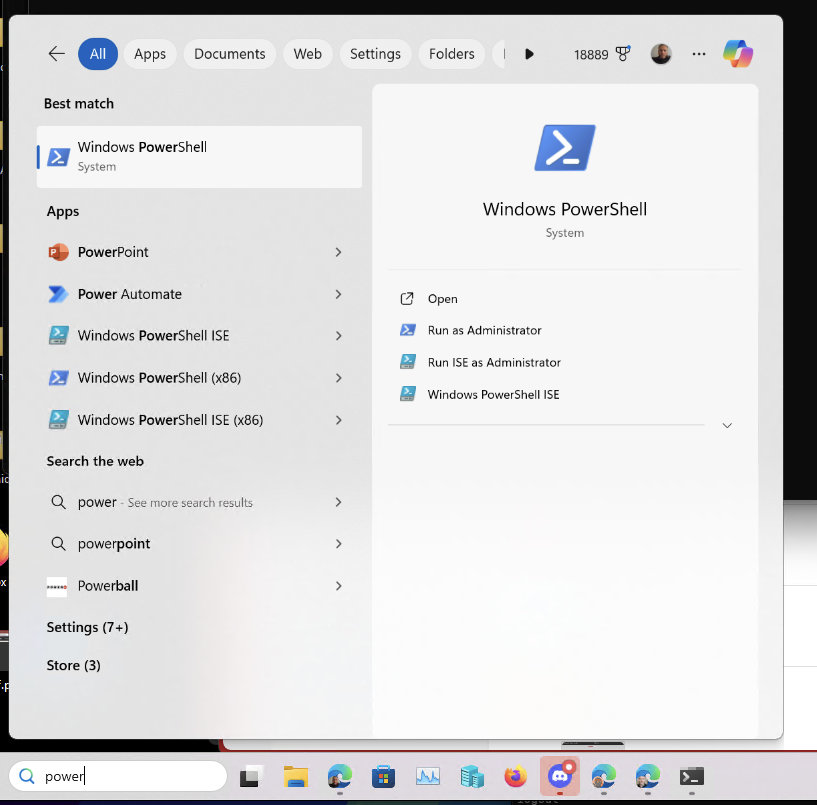817x805 pixels.
Task: Click the back arrow in search panel
Action: 57,54
